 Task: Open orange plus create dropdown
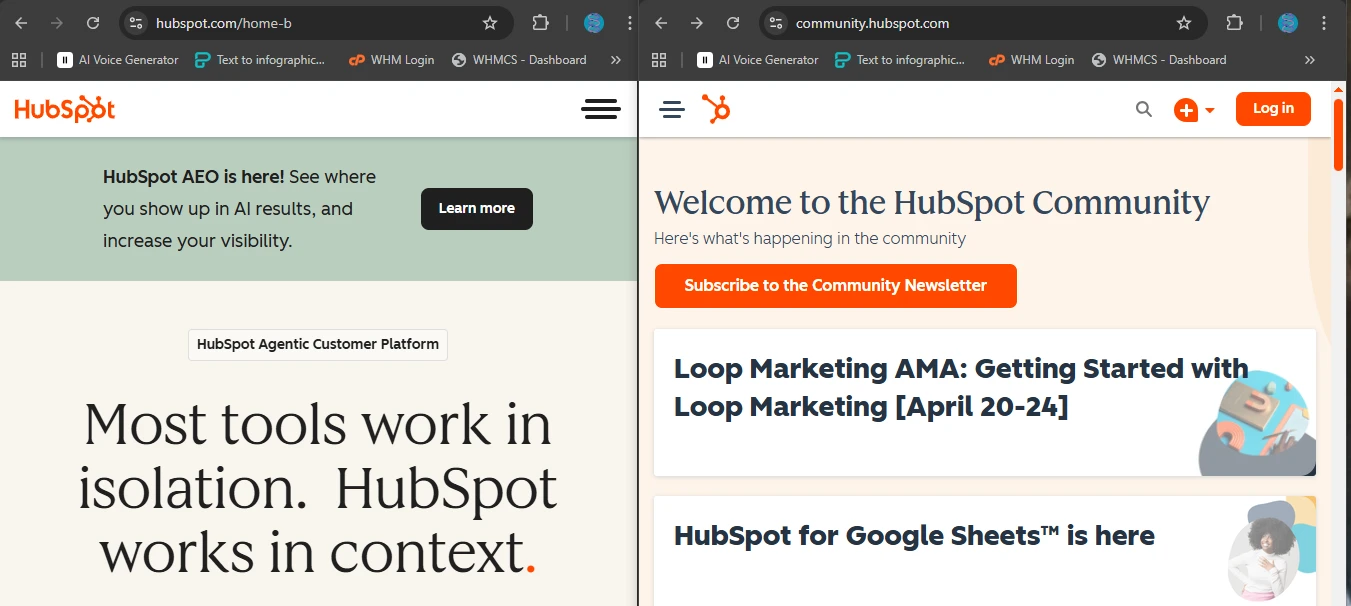(1194, 110)
